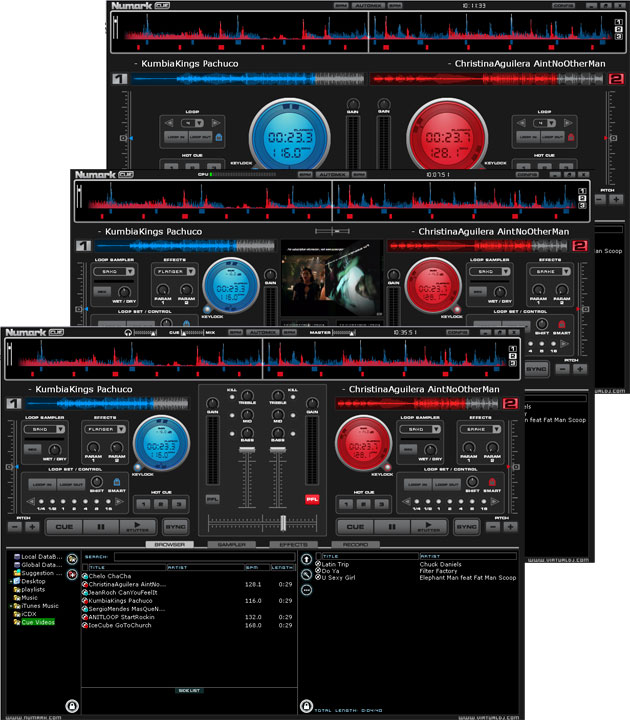The width and height of the screenshot is (630, 720).
Task: Sync deck 1 in the front window
Action: pyautogui.click(x=175, y=527)
